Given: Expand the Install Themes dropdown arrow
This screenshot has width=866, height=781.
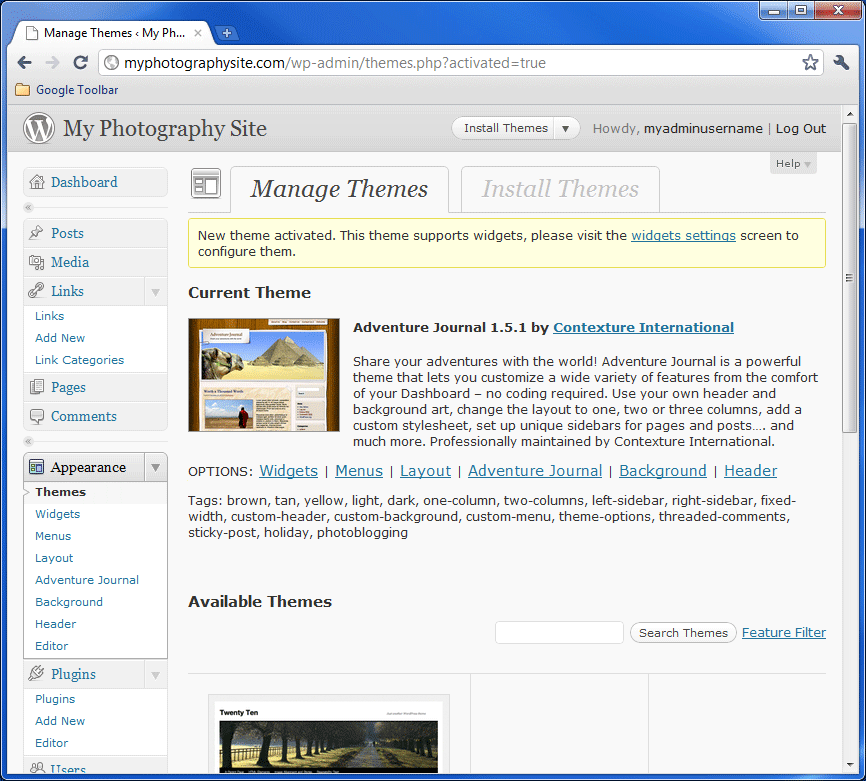Looking at the screenshot, I should coord(566,128).
